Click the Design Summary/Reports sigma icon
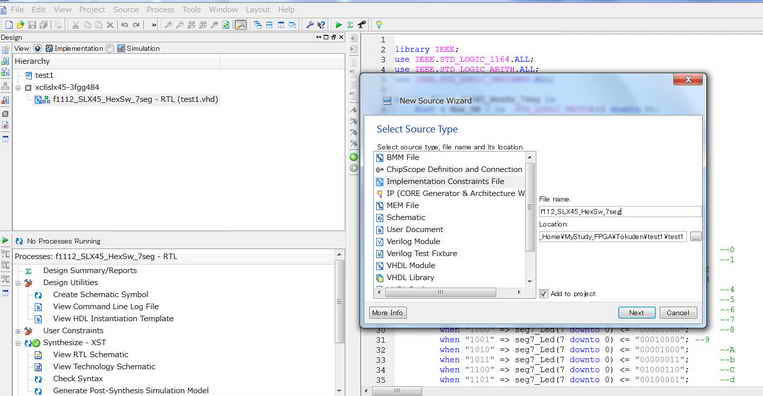This screenshot has height=396, width=763. [28, 271]
